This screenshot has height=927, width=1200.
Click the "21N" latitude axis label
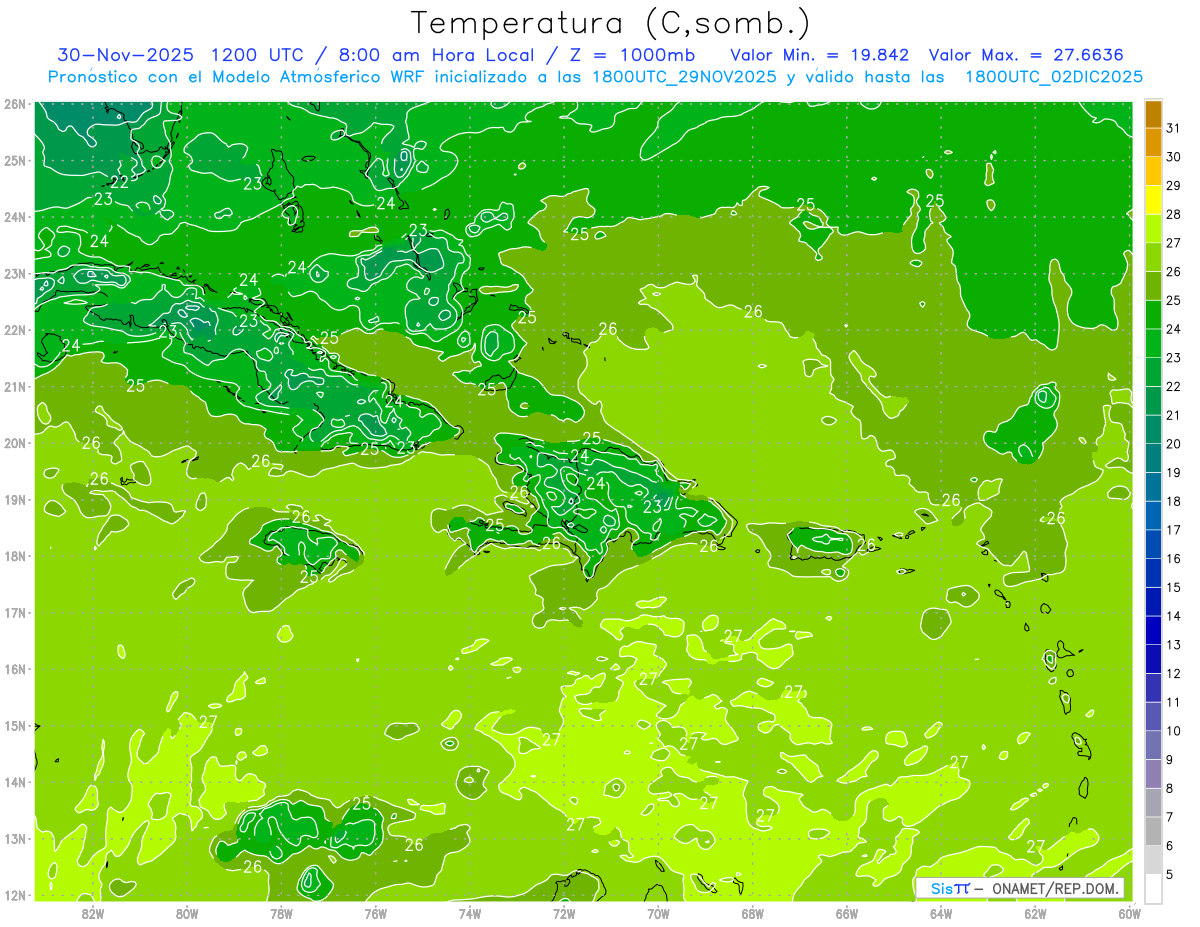pyautogui.click(x=14, y=386)
